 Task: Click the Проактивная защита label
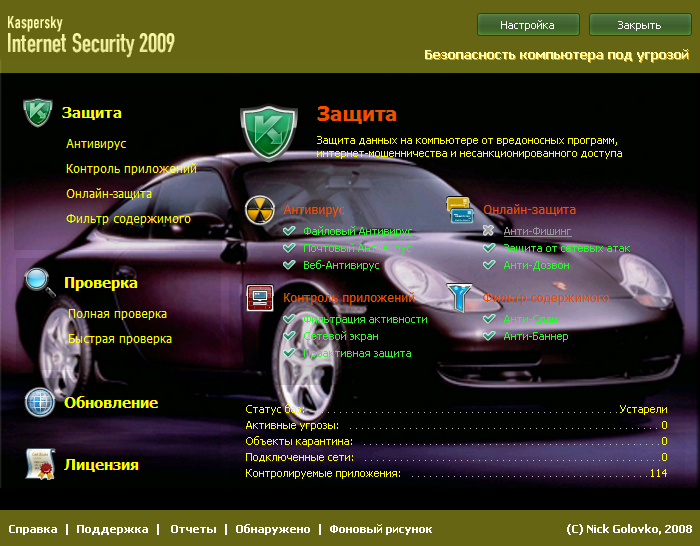click(x=357, y=353)
